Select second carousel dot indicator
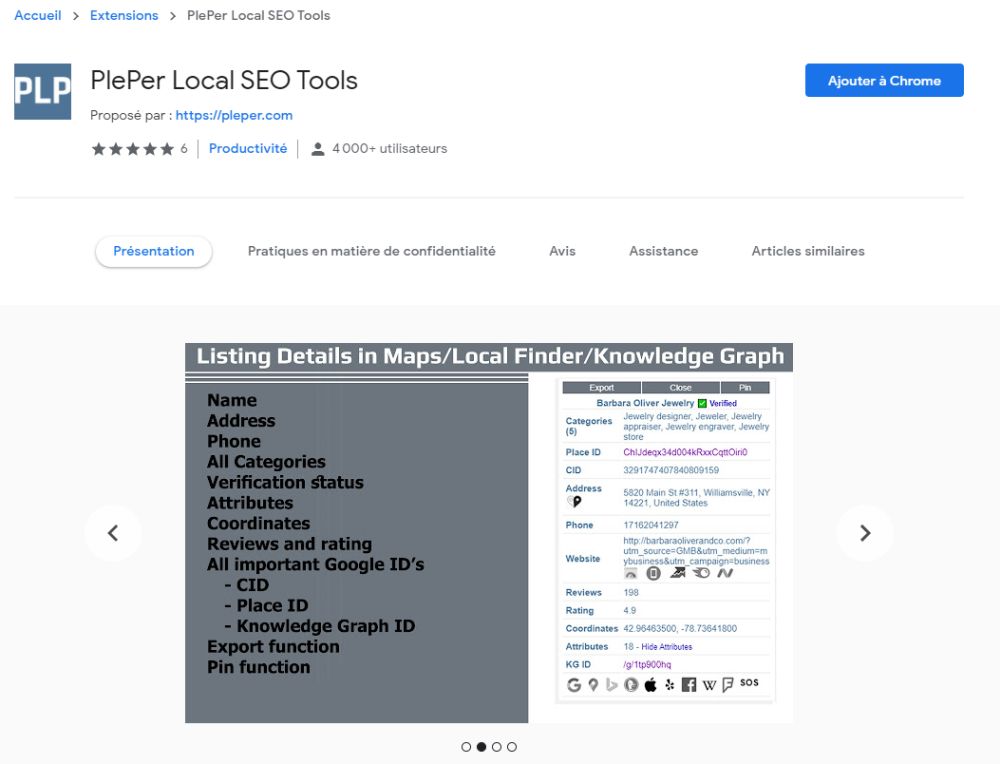Screen dimensions: 1000x764 coord(482,747)
